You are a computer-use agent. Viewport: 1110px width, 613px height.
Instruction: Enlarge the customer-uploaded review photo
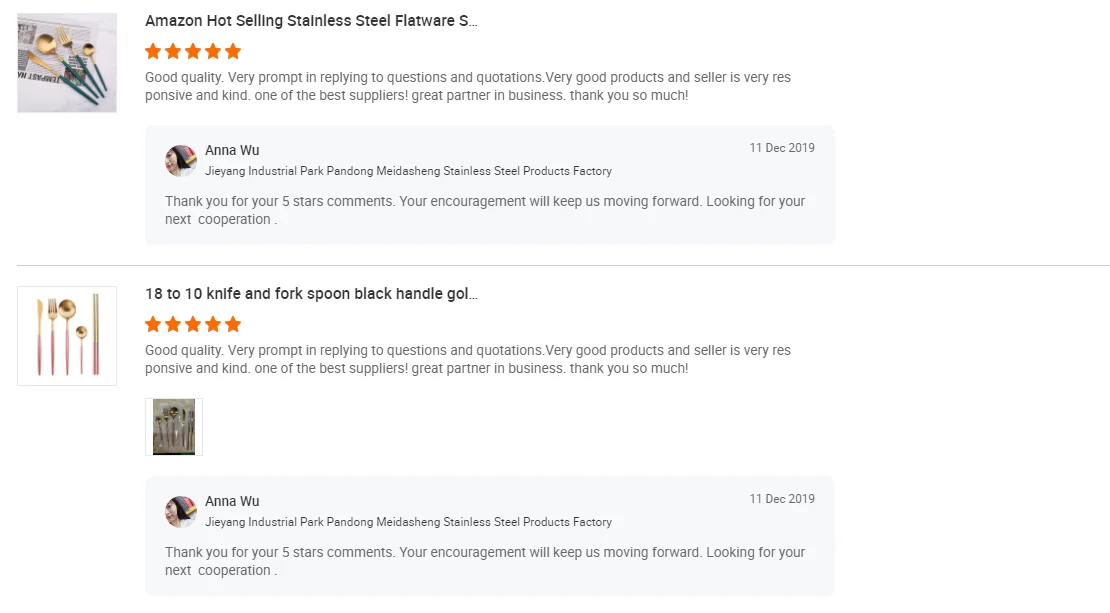click(174, 427)
